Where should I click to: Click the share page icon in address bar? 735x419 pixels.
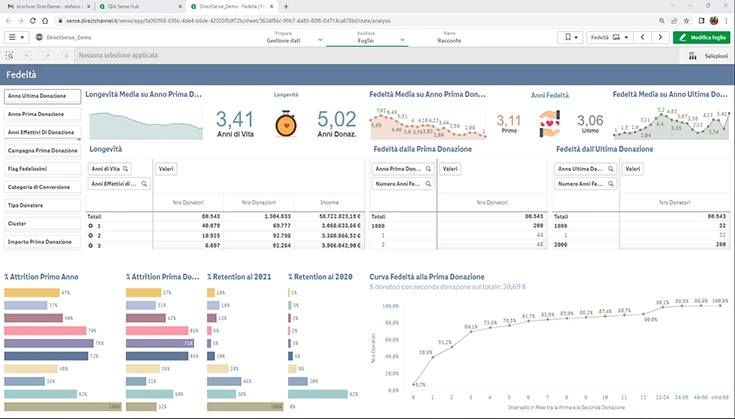tap(674, 21)
